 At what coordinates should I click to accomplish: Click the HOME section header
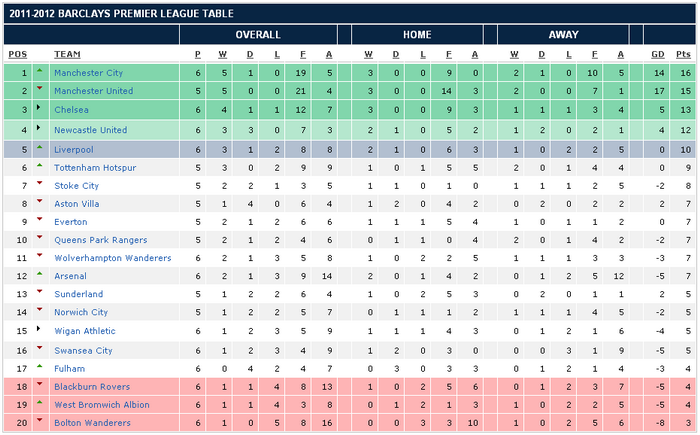[417, 34]
